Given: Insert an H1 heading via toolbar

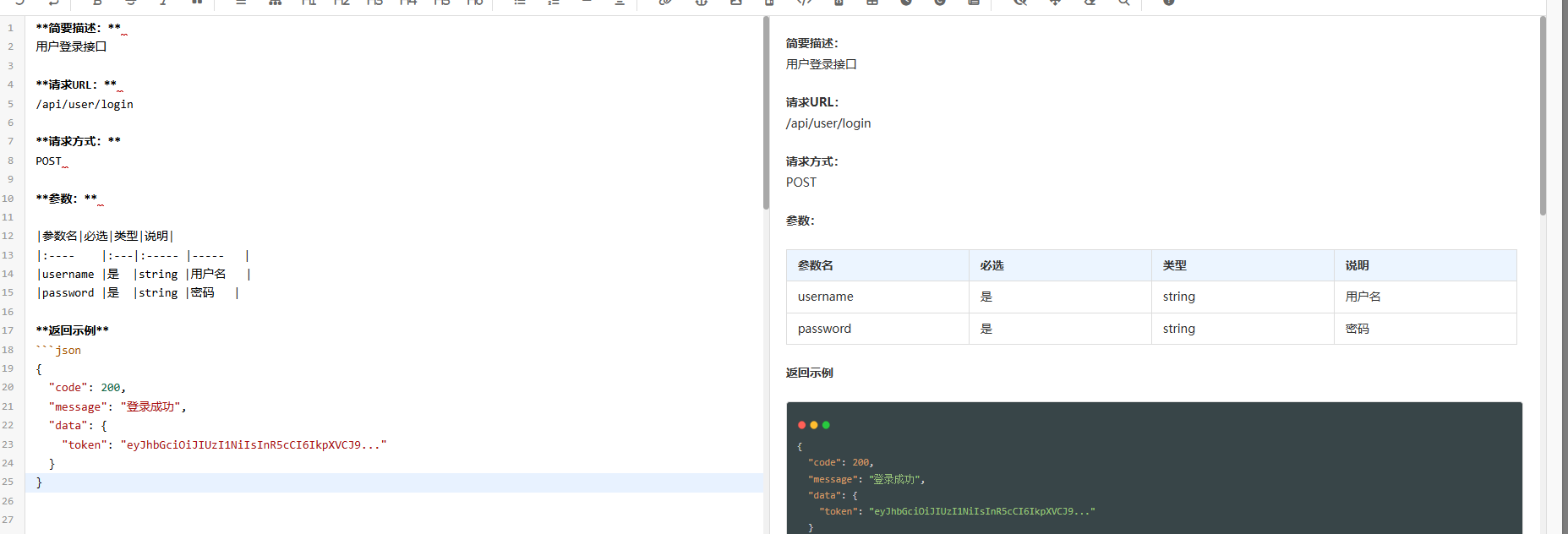Looking at the screenshot, I should point(309,3).
